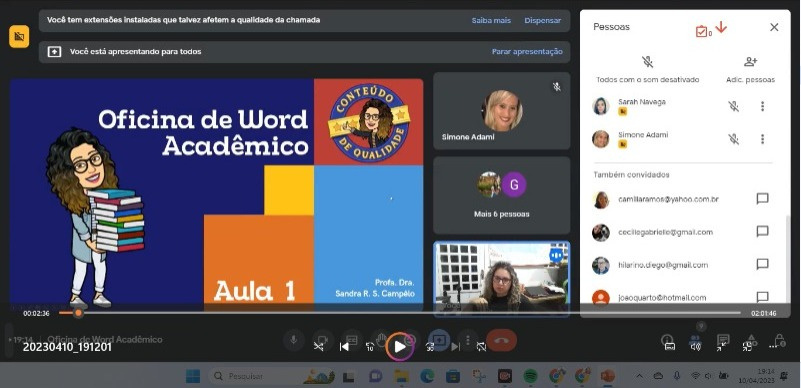
Task: Click the yellow presentation icon at top left
Action: (x=19, y=36)
